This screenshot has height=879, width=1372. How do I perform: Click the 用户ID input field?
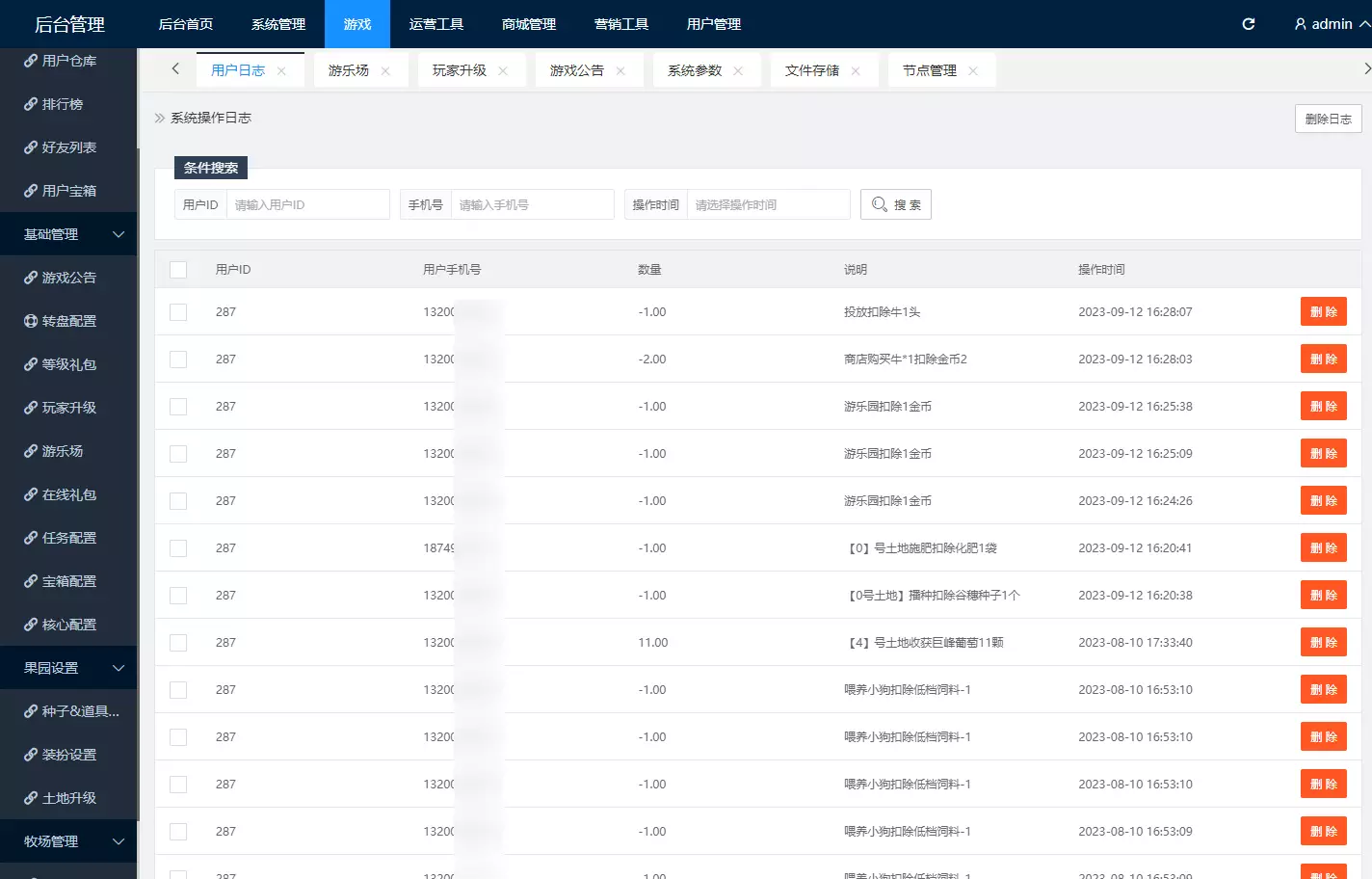[x=307, y=204]
